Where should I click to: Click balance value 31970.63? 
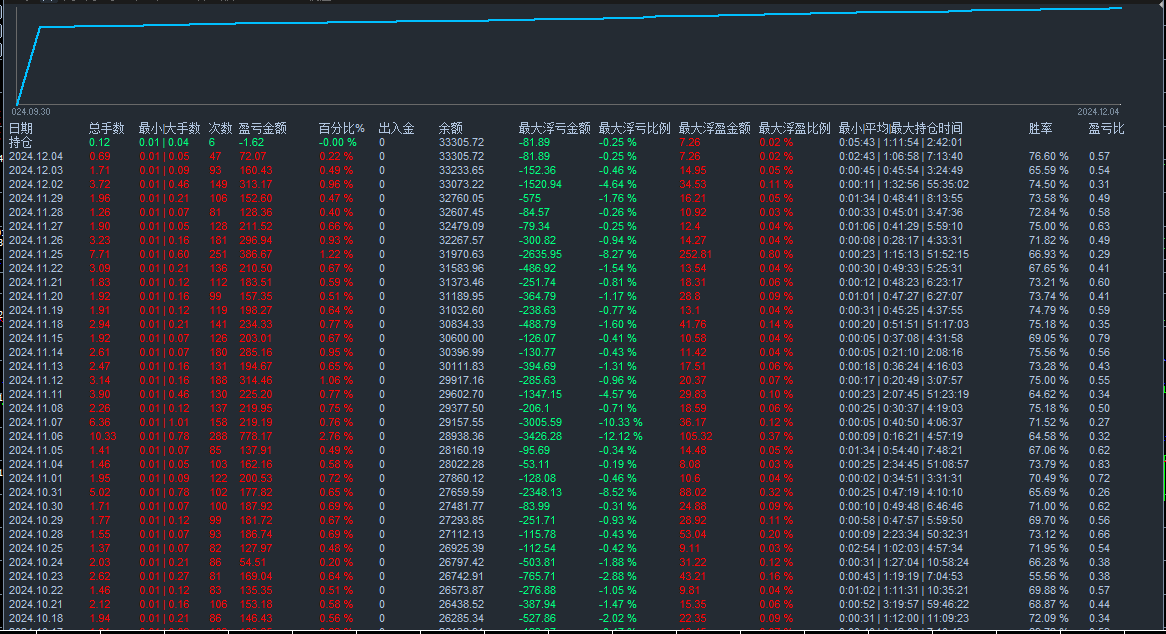click(x=461, y=254)
